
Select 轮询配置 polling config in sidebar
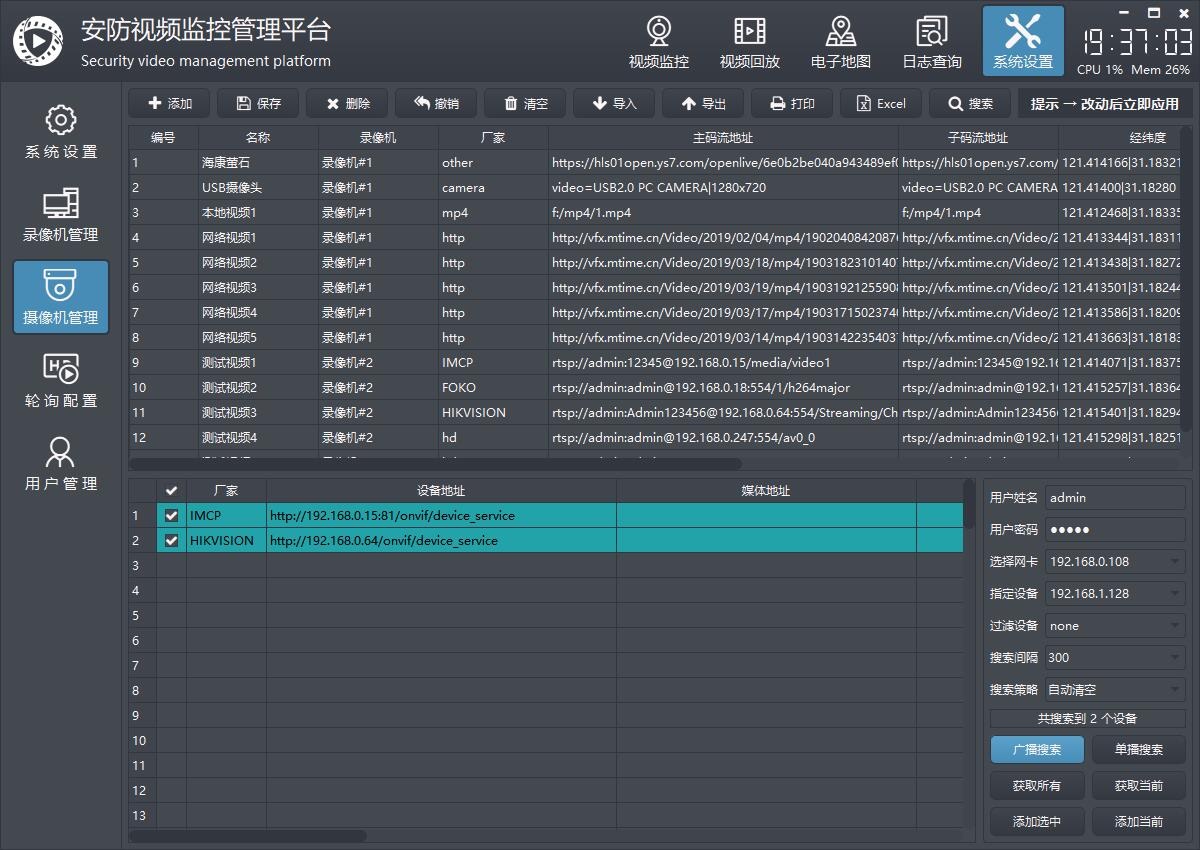point(61,381)
